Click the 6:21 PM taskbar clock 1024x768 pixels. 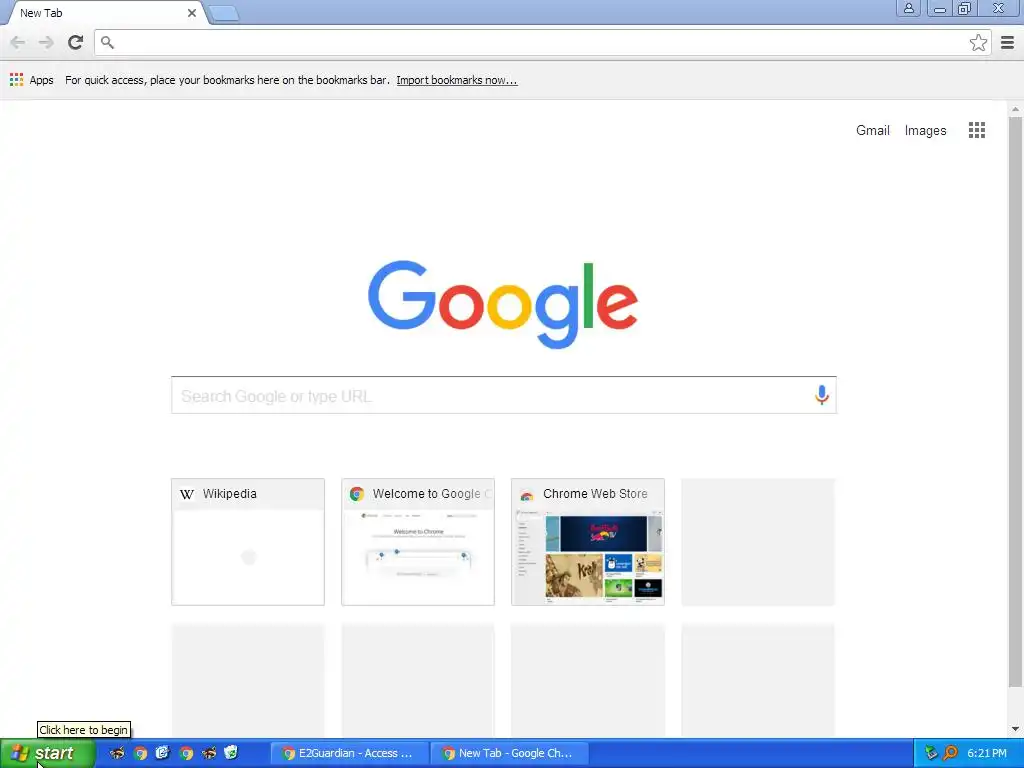987,753
